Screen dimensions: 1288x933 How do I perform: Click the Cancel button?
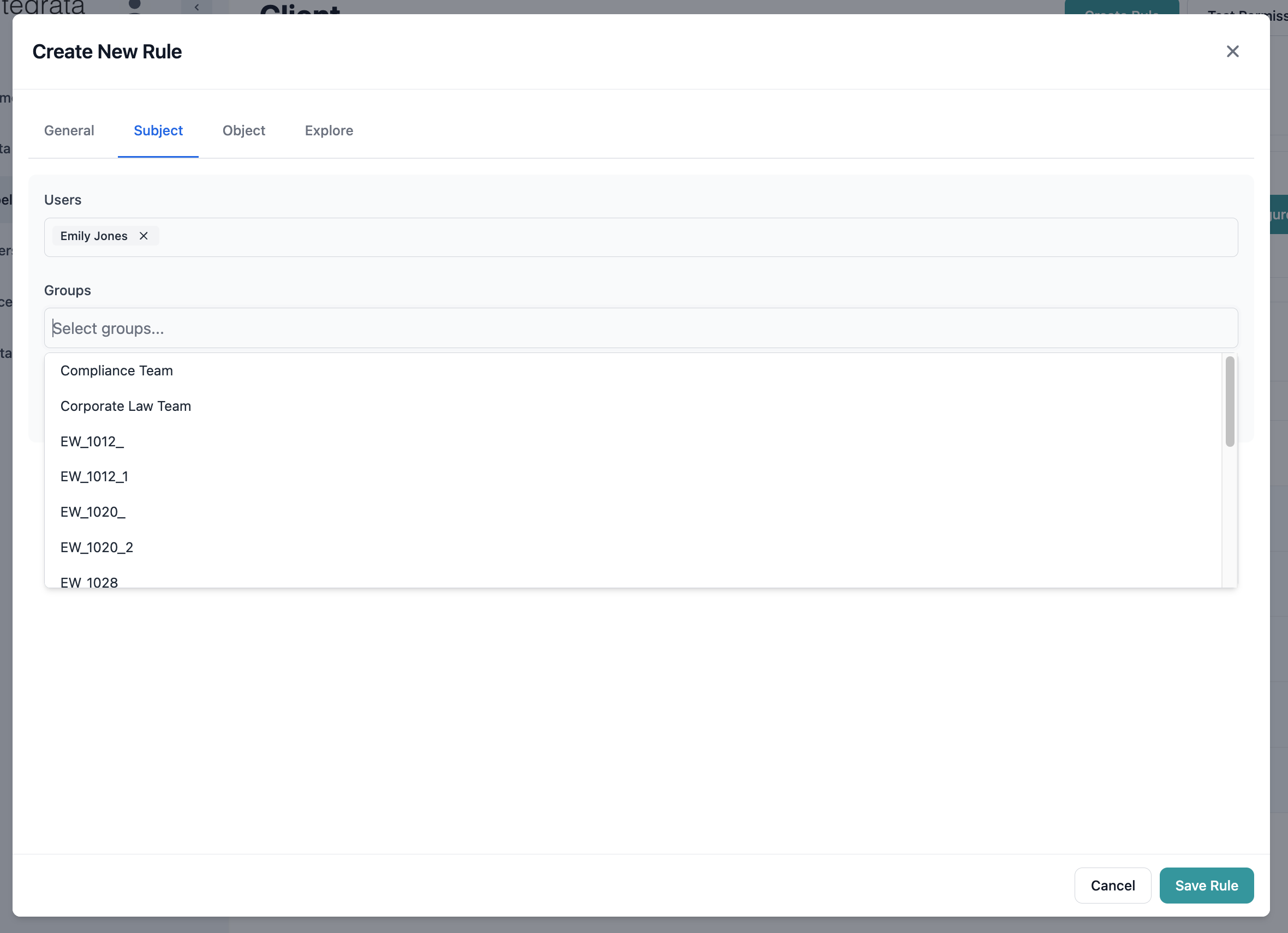click(1112, 886)
